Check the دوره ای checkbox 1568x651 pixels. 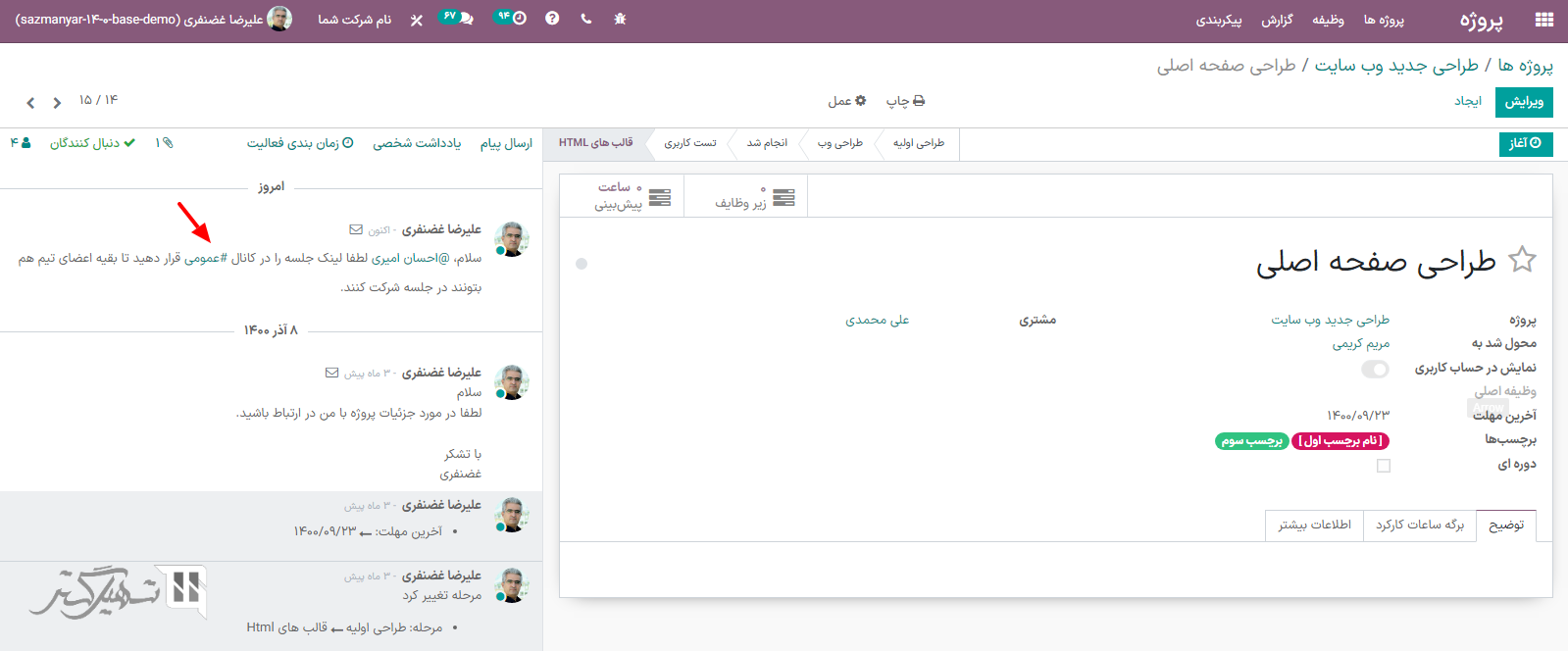click(1383, 466)
